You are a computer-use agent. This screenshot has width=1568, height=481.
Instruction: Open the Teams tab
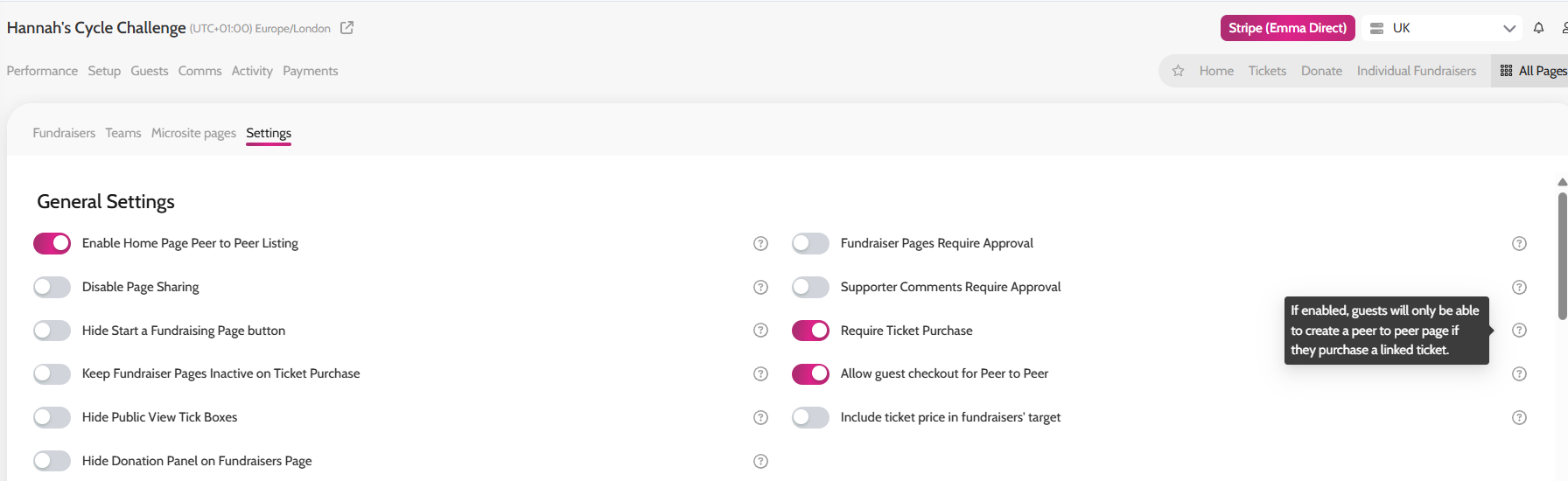coord(123,133)
